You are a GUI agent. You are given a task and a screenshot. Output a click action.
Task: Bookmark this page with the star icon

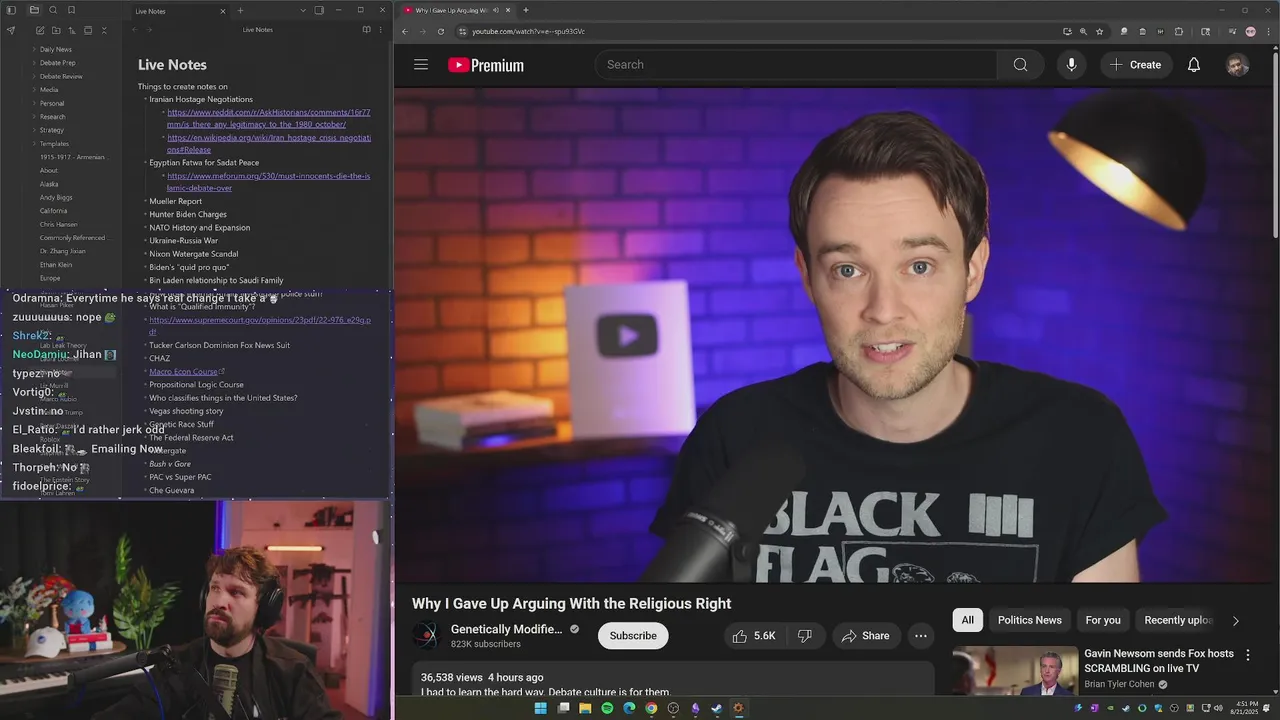1099,31
